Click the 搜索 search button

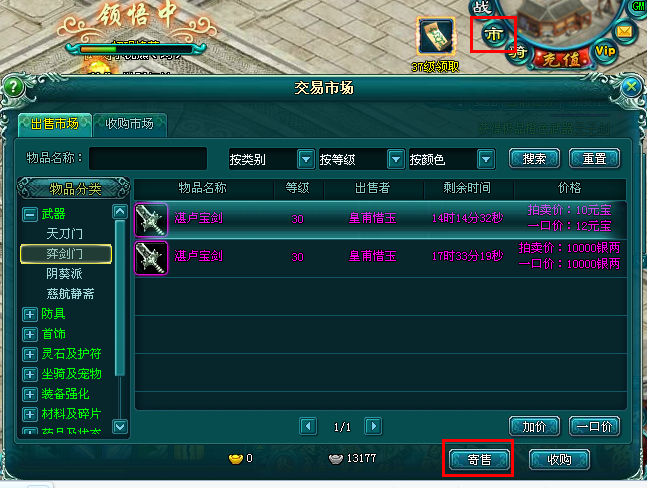tap(534, 158)
